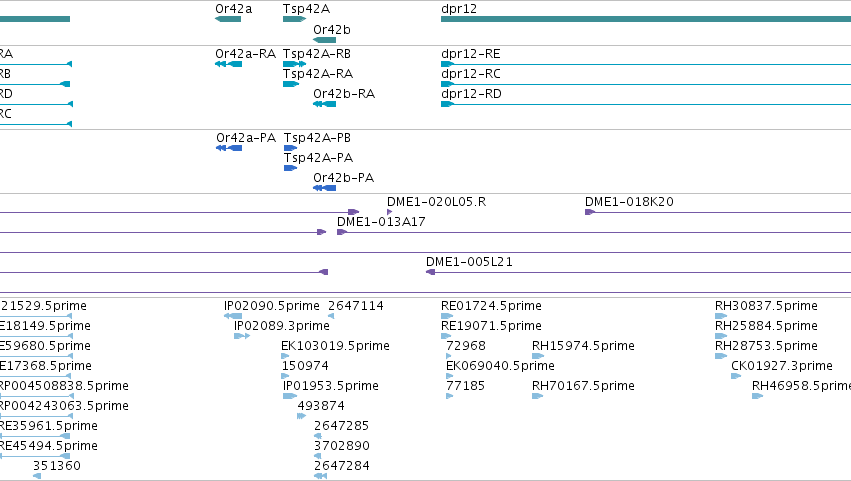
Task: Select the Or42b-RA transcript glyph
Action: (x=325, y=104)
